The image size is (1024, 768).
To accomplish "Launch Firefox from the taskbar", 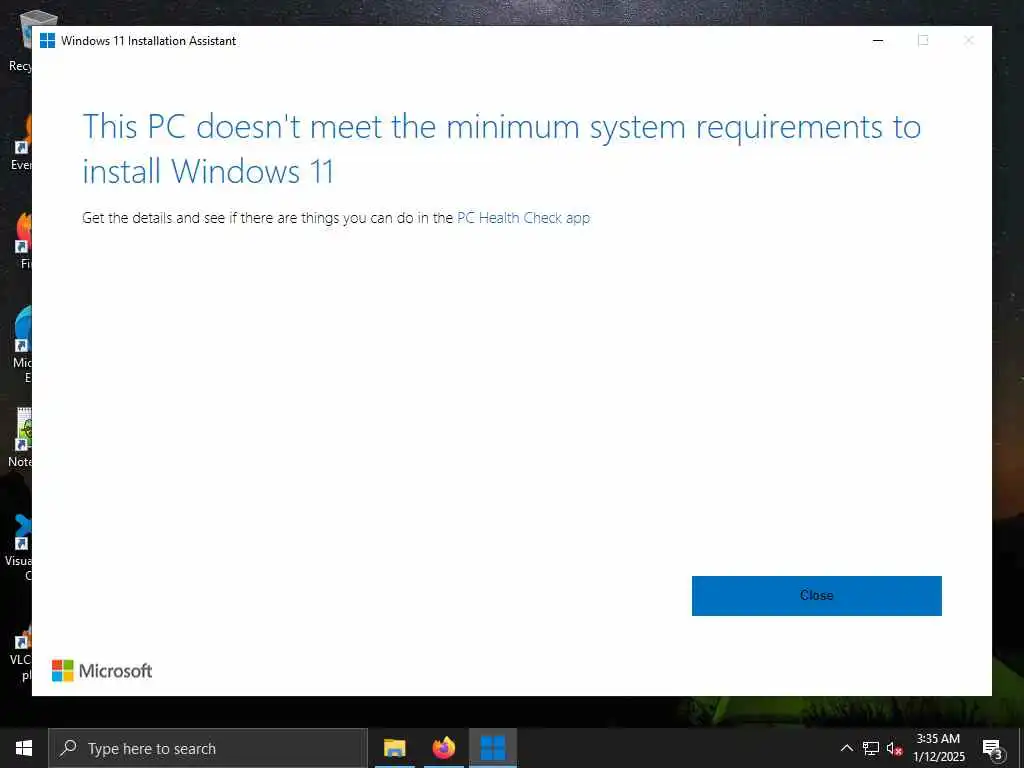I will point(444,748).
